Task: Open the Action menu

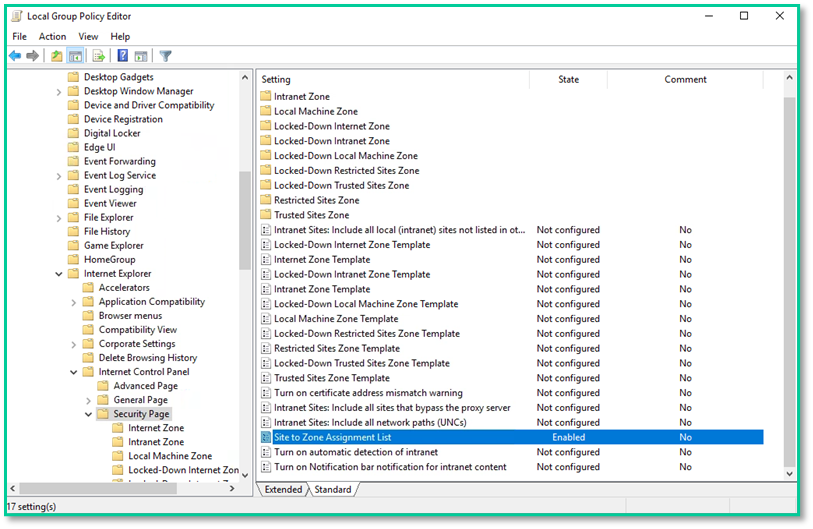Action: pyautogui.click(x=52, y=37)
